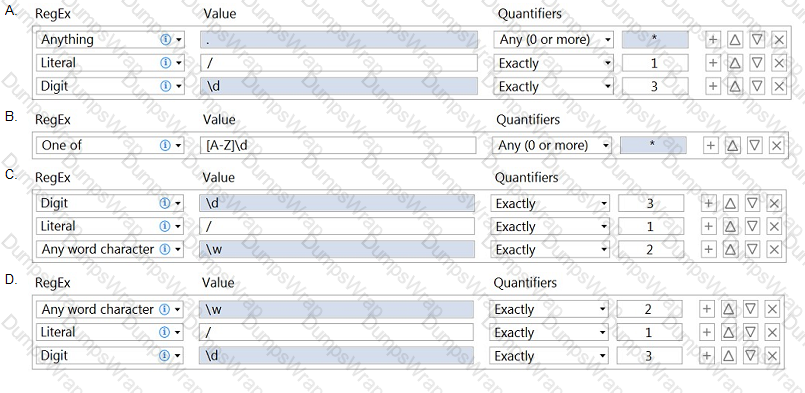Viewport: 805px width, 393px height.
Task: Move option D's Literal row down
Action: point(750,332)
